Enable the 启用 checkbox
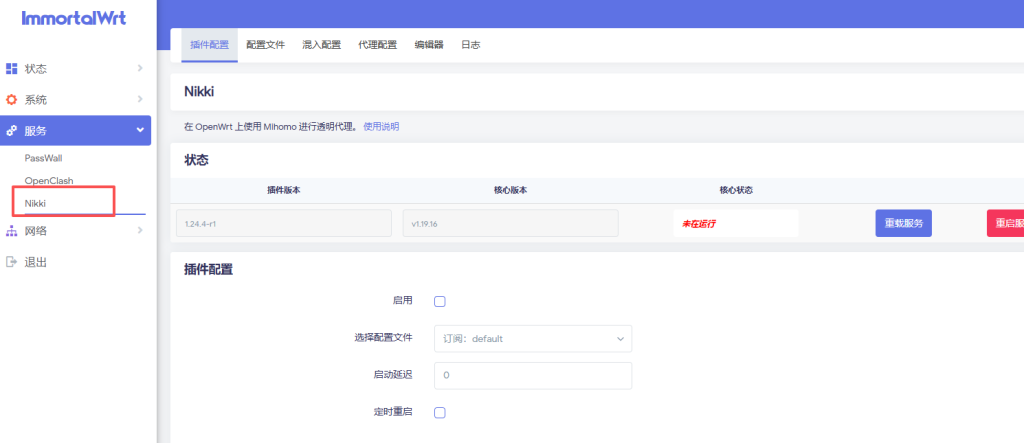Screen dimensions: 1024x443 point(440,301)
